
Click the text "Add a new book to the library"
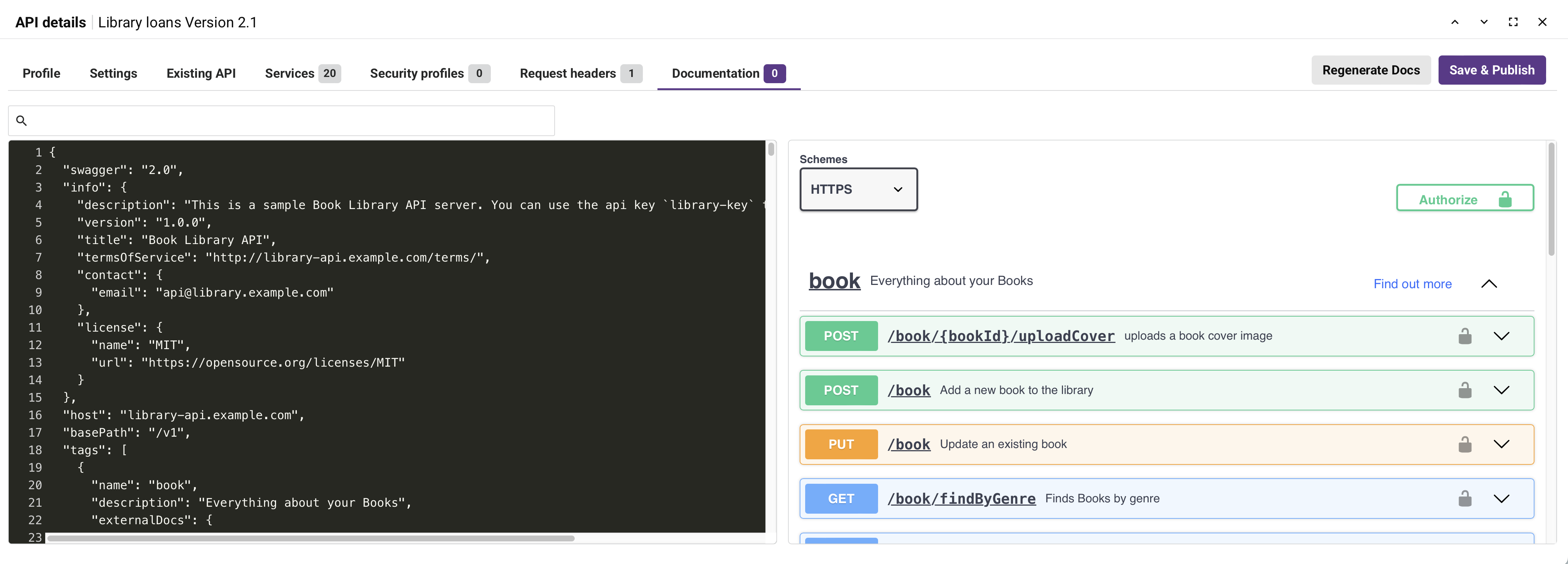tap(1017, 390)
